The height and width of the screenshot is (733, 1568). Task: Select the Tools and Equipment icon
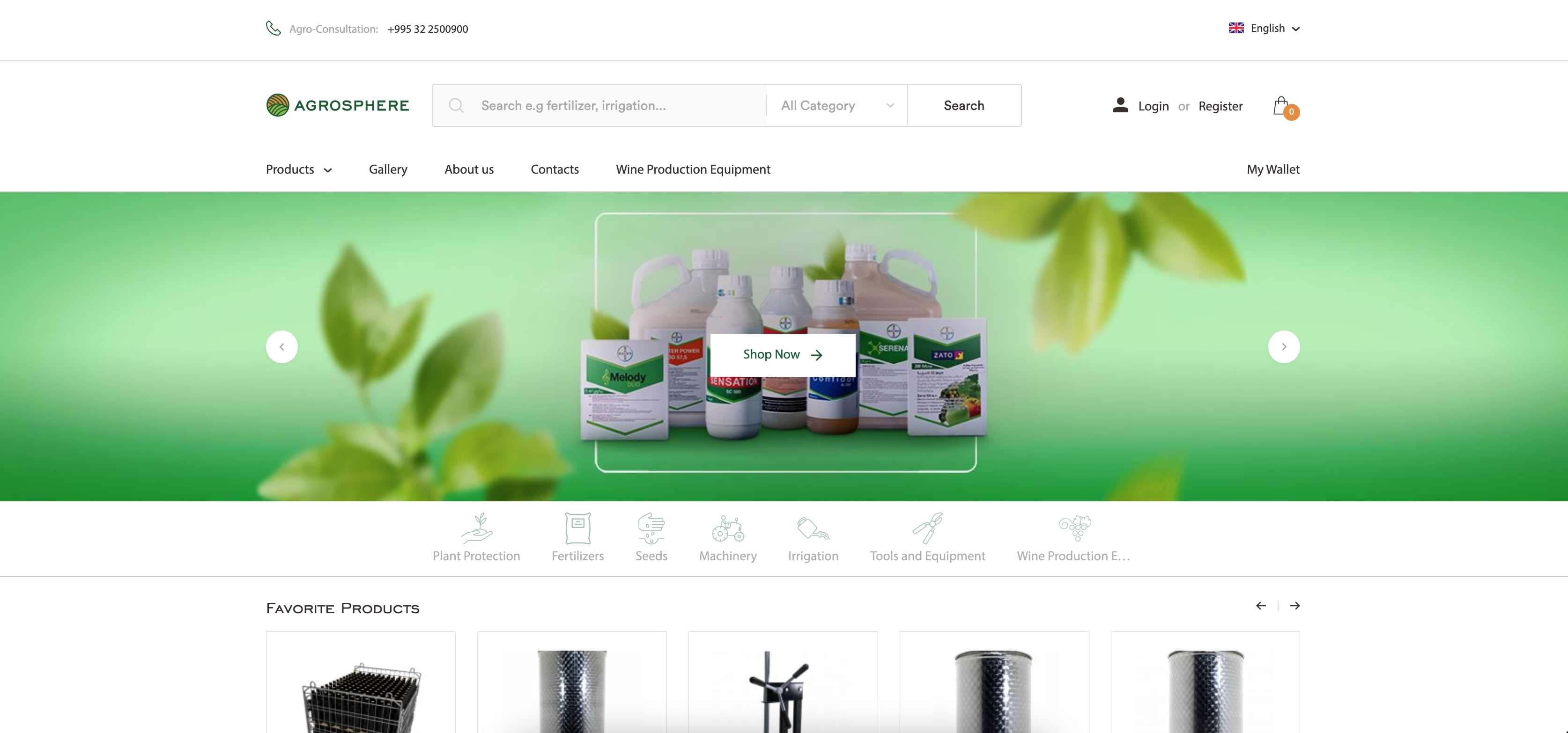(x=927, y=528)
